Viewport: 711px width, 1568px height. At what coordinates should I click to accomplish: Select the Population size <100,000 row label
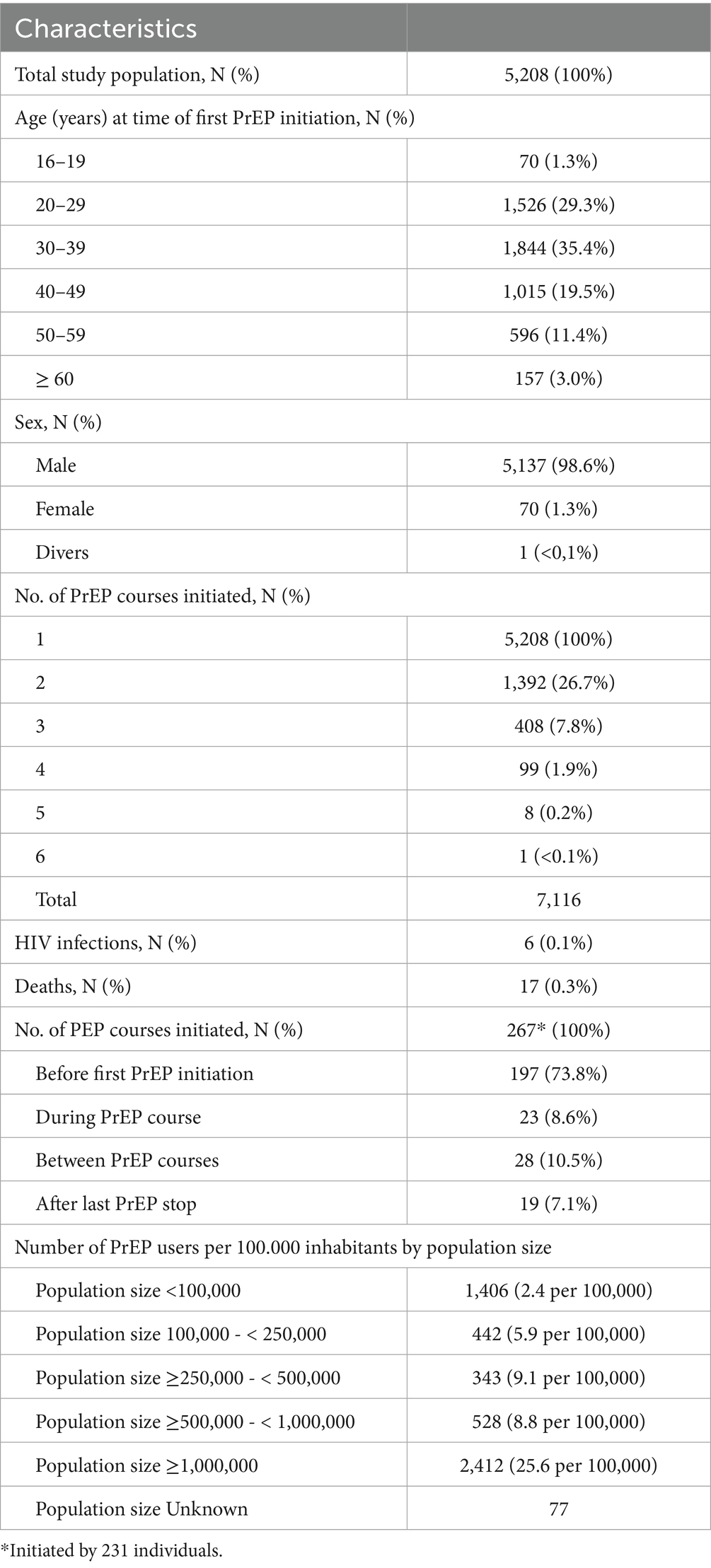[x=138, y=1291]
